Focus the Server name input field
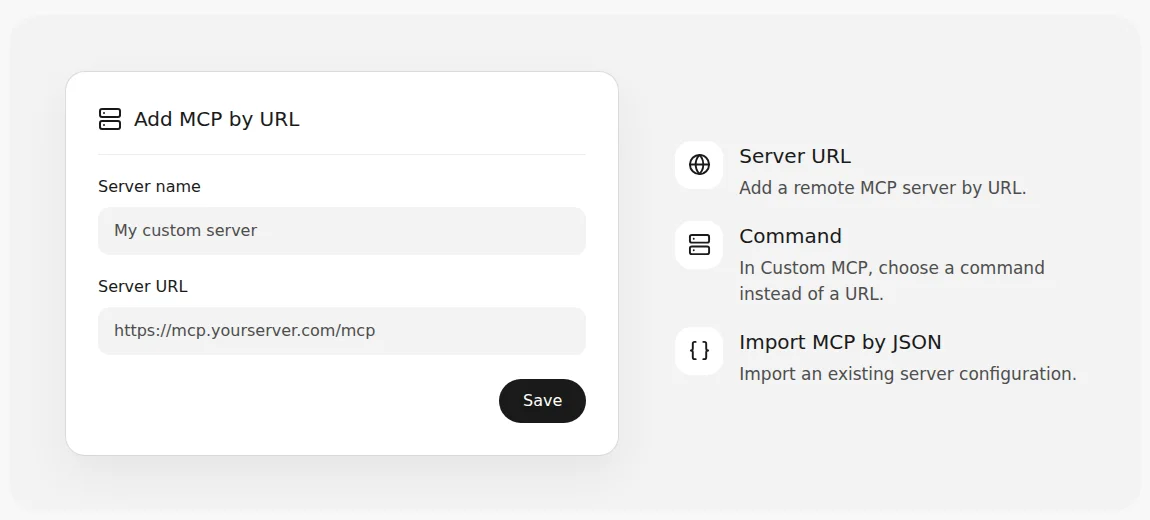The height and width of the screenshot is (520, 1150). [x=342, y=231]
